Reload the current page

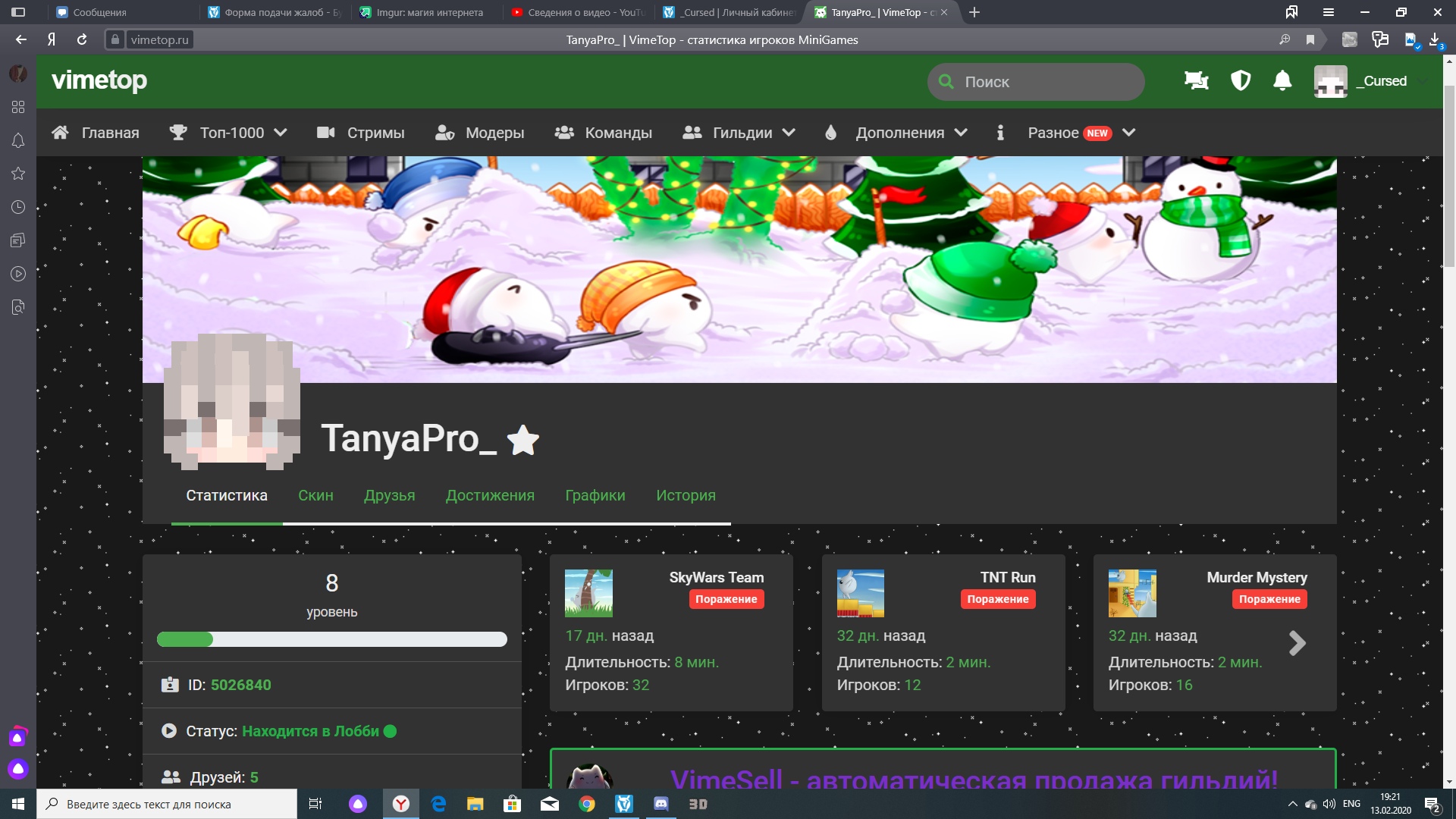[82, 39]
